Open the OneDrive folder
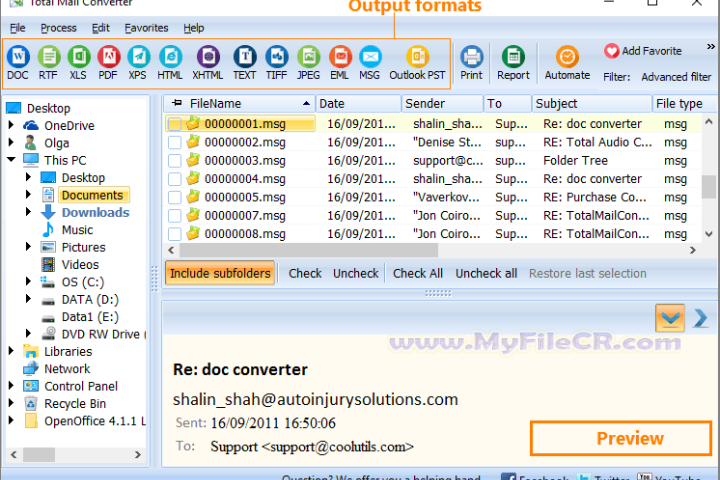 click(69, 126)
